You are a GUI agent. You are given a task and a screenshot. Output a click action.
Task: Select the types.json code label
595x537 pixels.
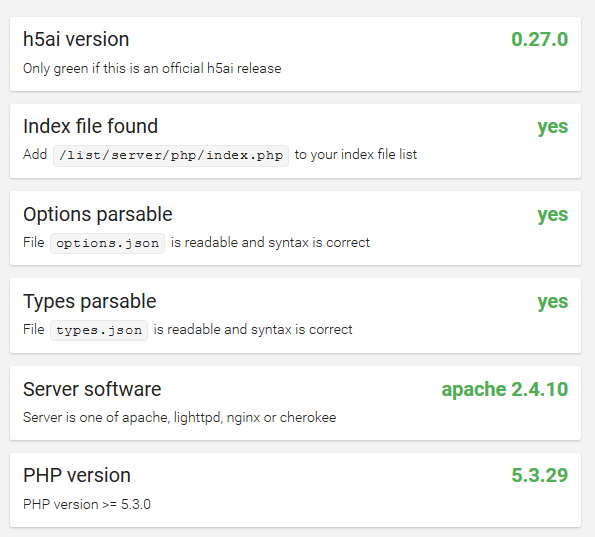click(x=99, y=330)
